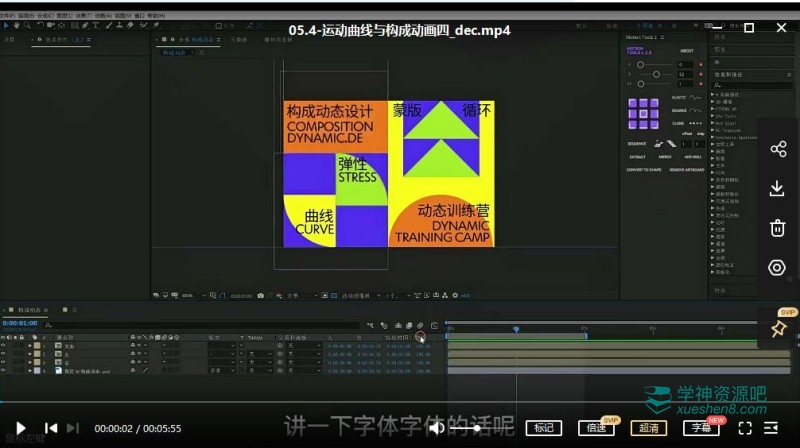Expand the first folder in effects presets list

(714, 94)
